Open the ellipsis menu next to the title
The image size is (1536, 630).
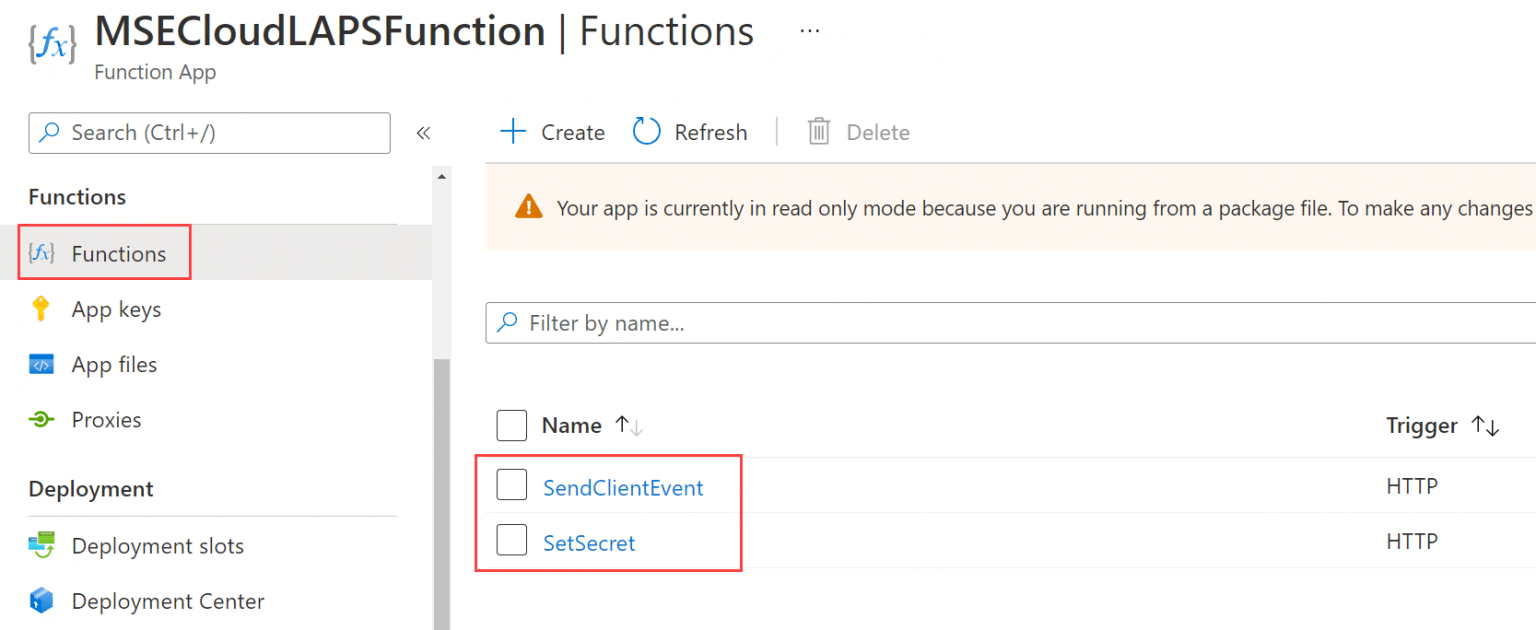pos(809,30)
